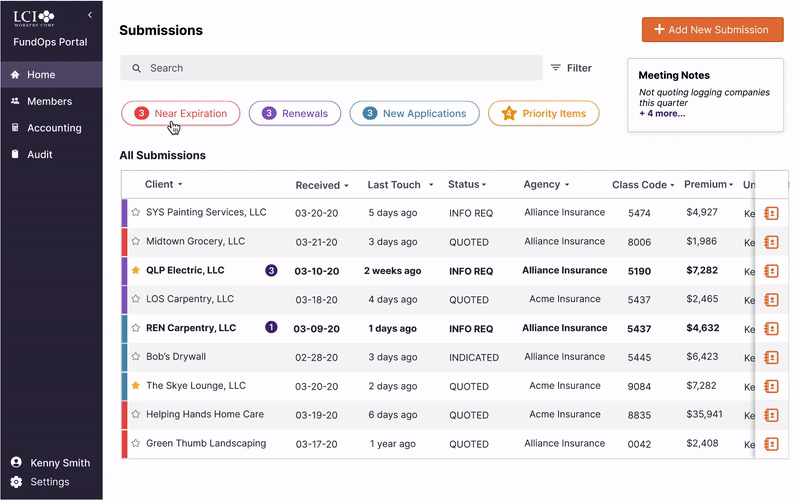800x500 pixels.
Task: Click the search magnifier icon
Action: [135, 68]
